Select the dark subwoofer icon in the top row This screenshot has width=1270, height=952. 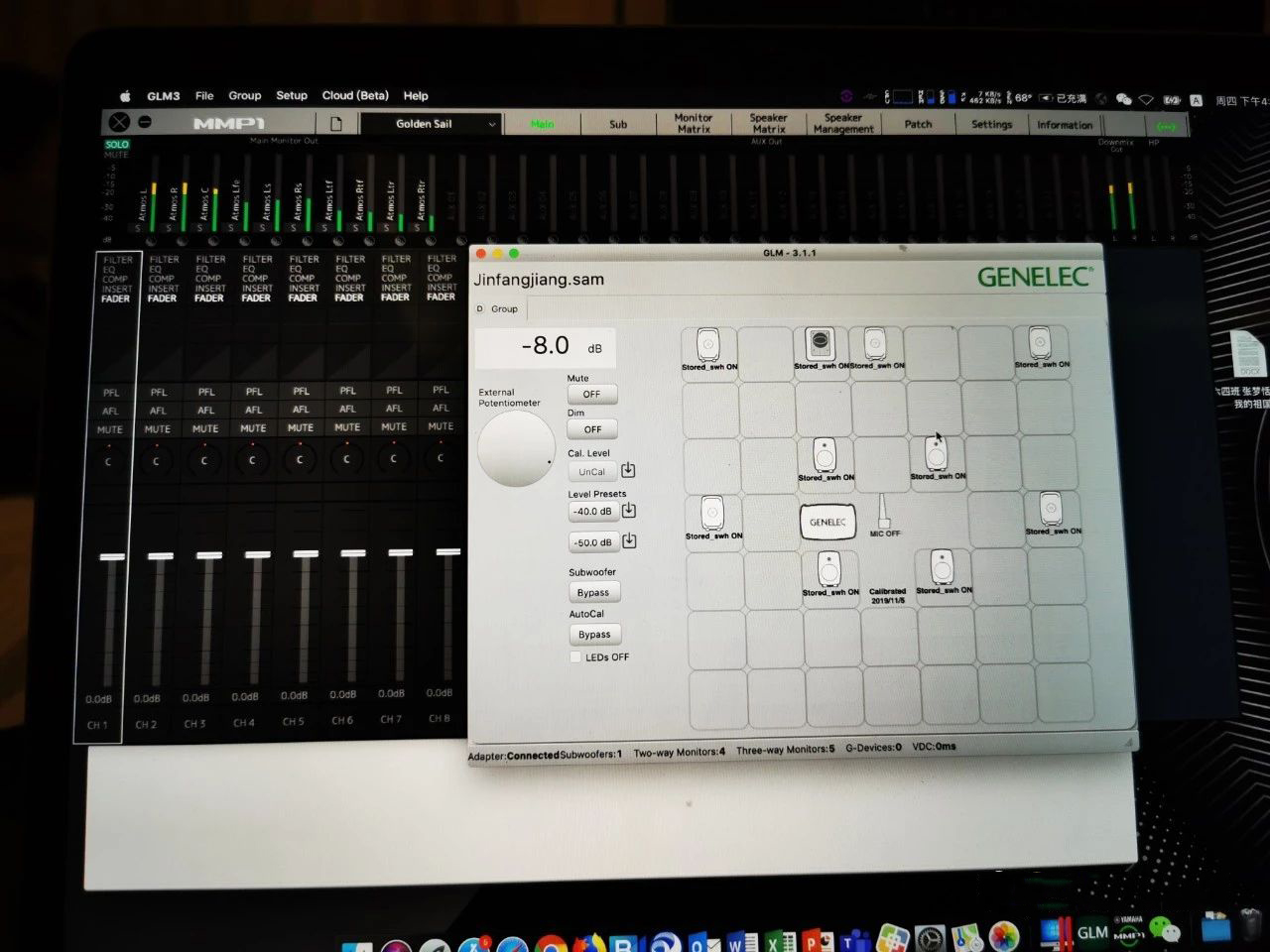820,345
